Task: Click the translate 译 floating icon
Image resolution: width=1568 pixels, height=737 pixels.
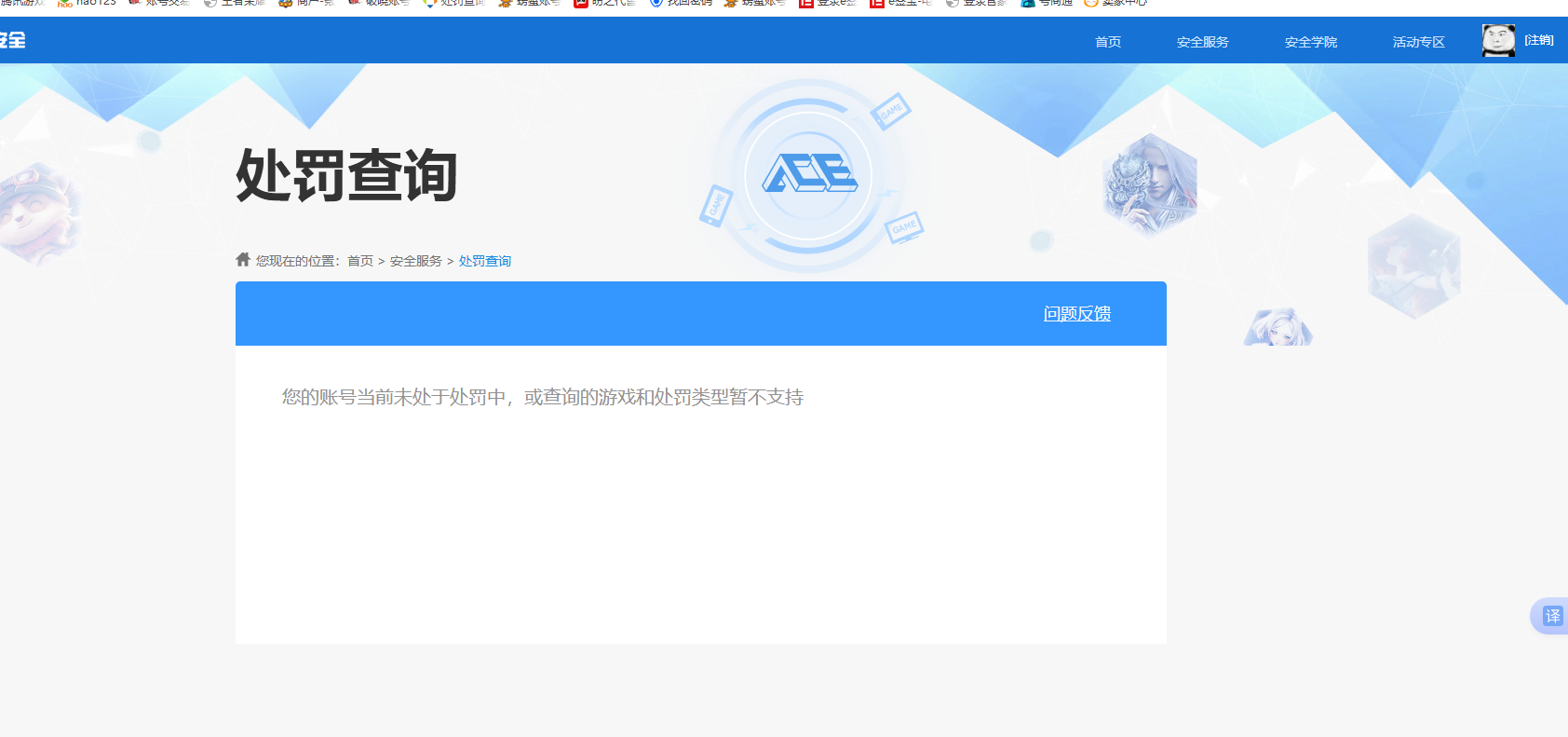Action: (1552, 616)
